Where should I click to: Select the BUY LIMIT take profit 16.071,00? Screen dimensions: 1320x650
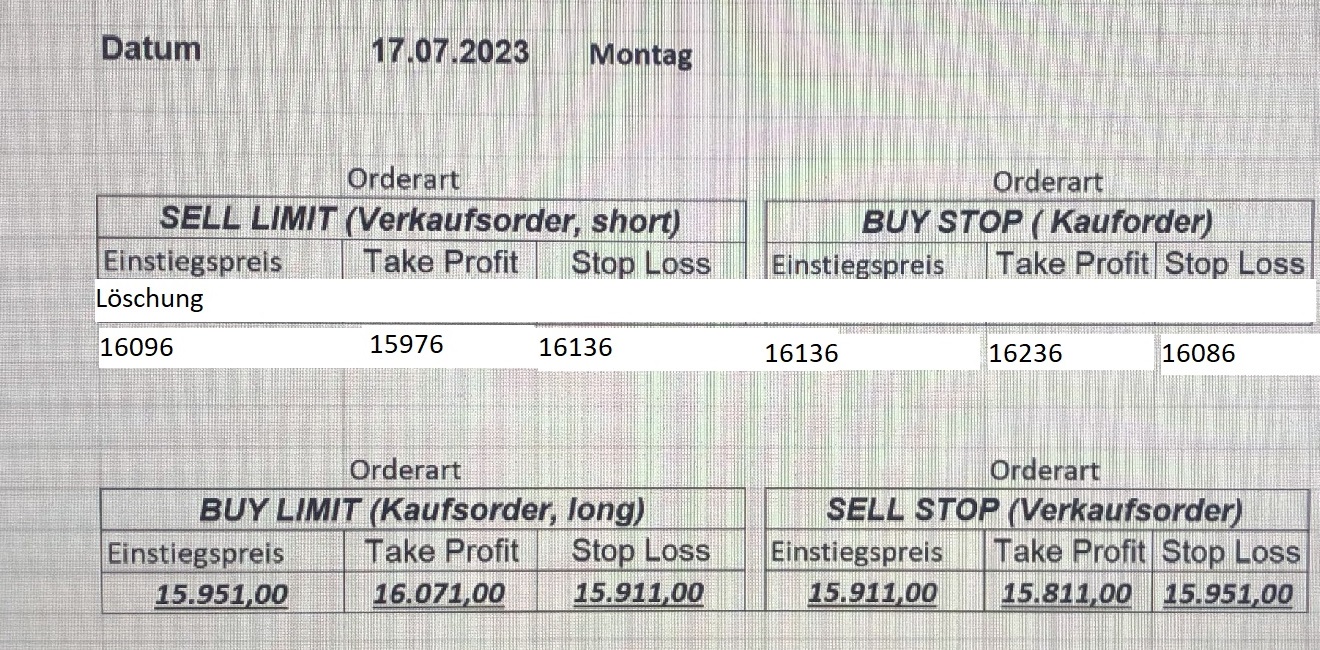click(x=439, y=593)
